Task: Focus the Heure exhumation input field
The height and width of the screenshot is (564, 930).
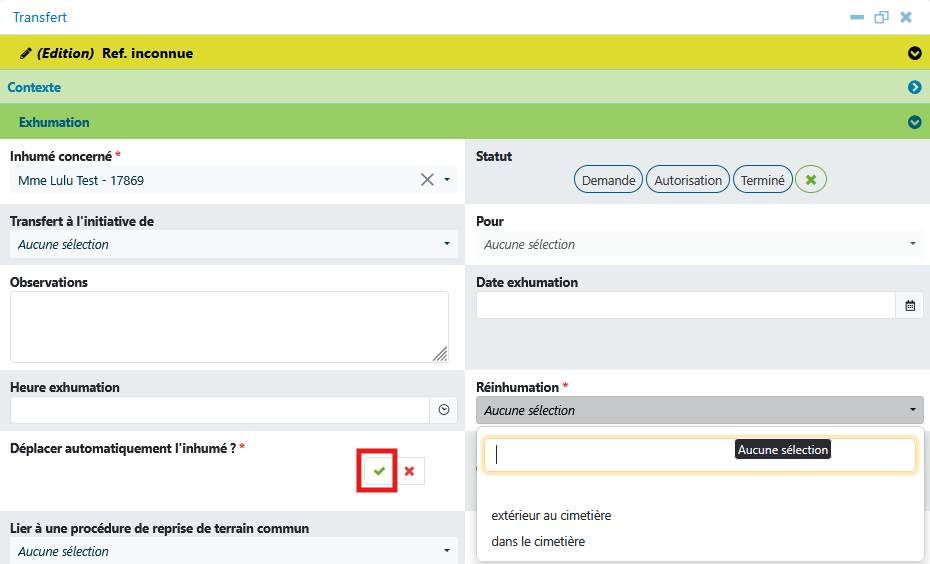Action: 219,410
